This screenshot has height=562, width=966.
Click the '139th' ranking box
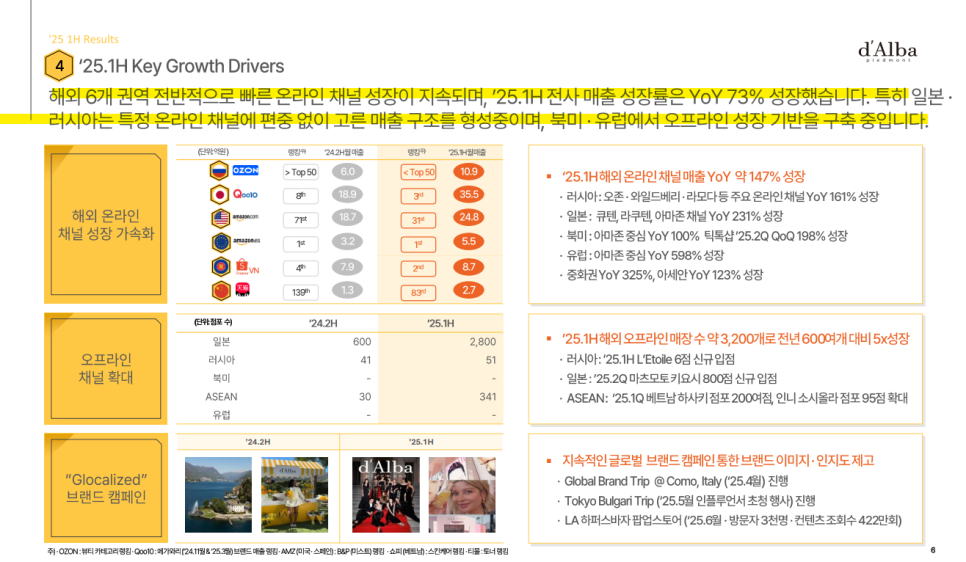[x=301, y=292]
